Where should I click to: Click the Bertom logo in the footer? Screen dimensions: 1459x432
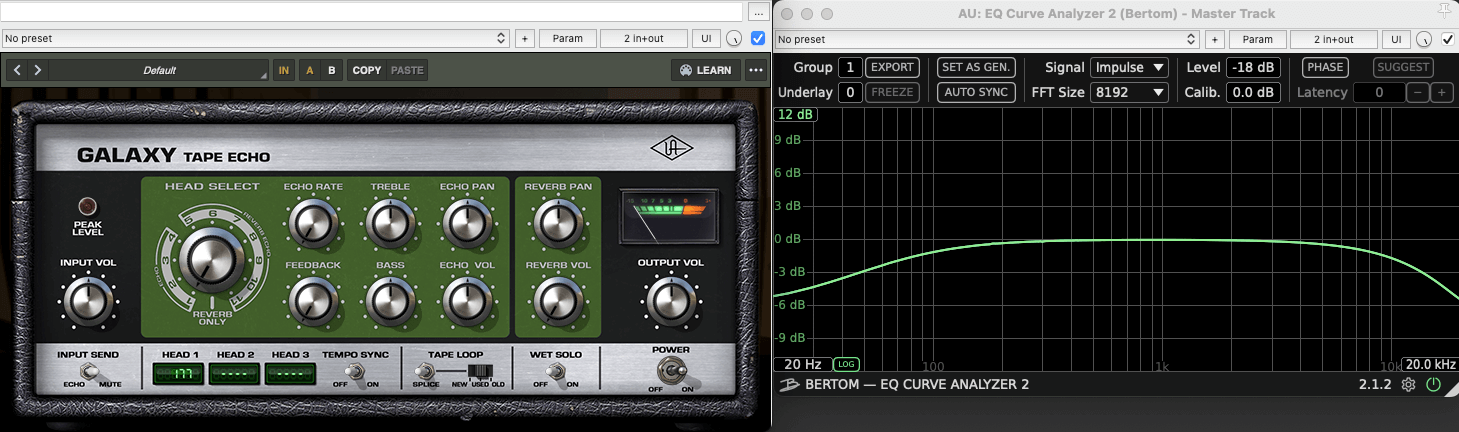(789, 385)
